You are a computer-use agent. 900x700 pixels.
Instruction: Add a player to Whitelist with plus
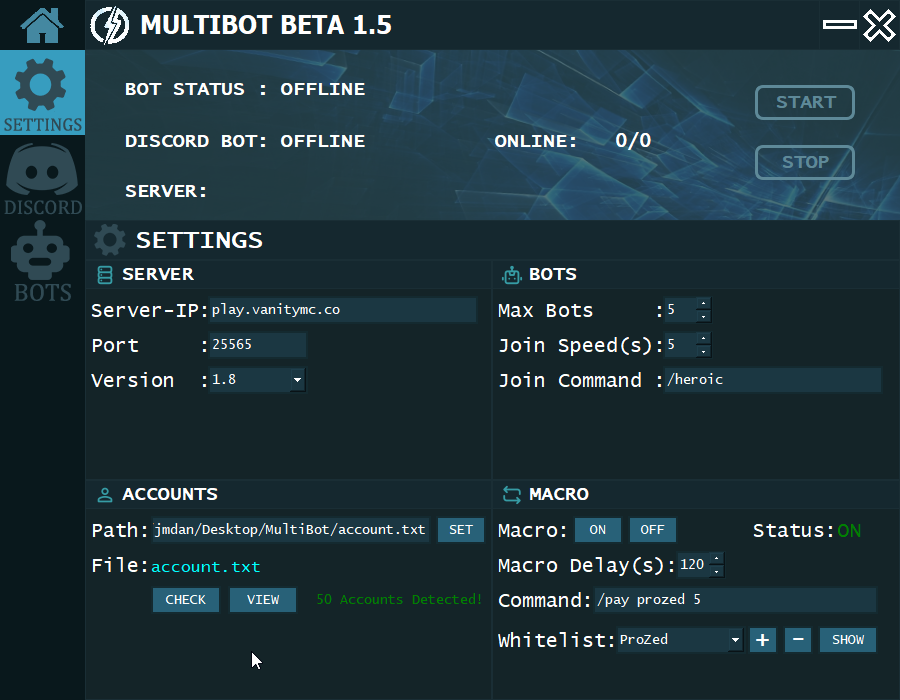763,640
